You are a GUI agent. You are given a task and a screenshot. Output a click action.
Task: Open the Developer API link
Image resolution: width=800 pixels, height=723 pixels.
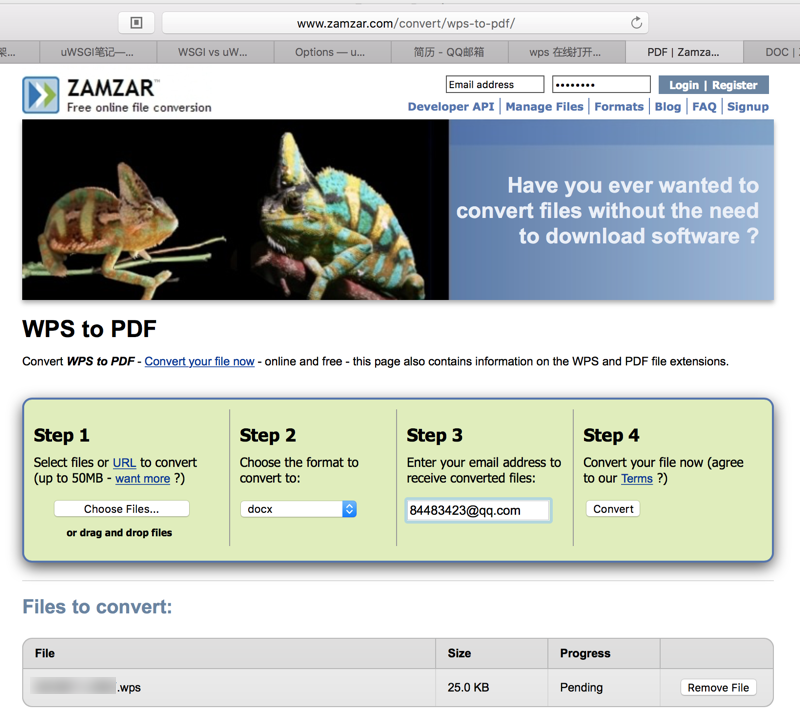451,107
